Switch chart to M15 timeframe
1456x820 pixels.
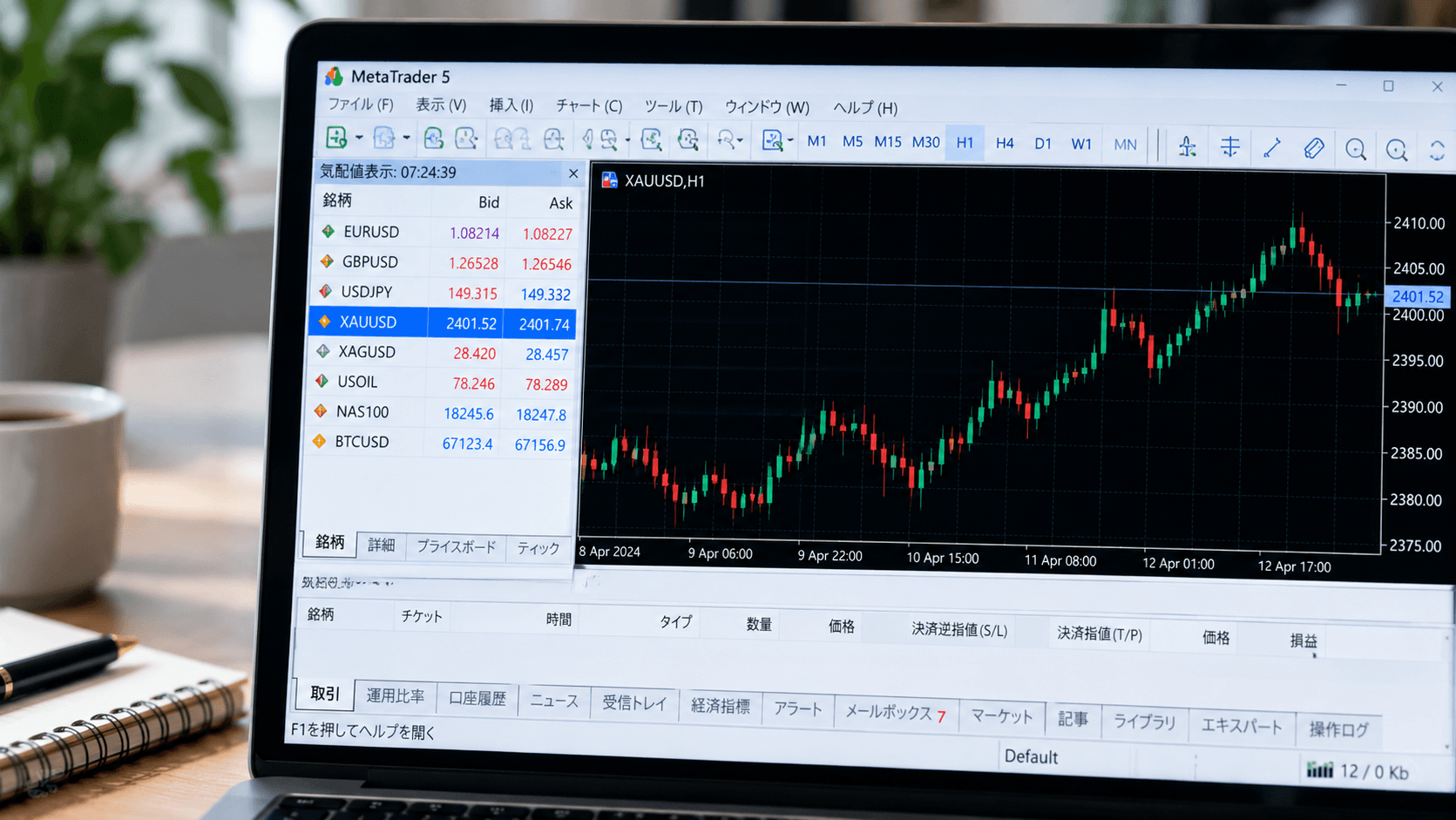point(888,142)
